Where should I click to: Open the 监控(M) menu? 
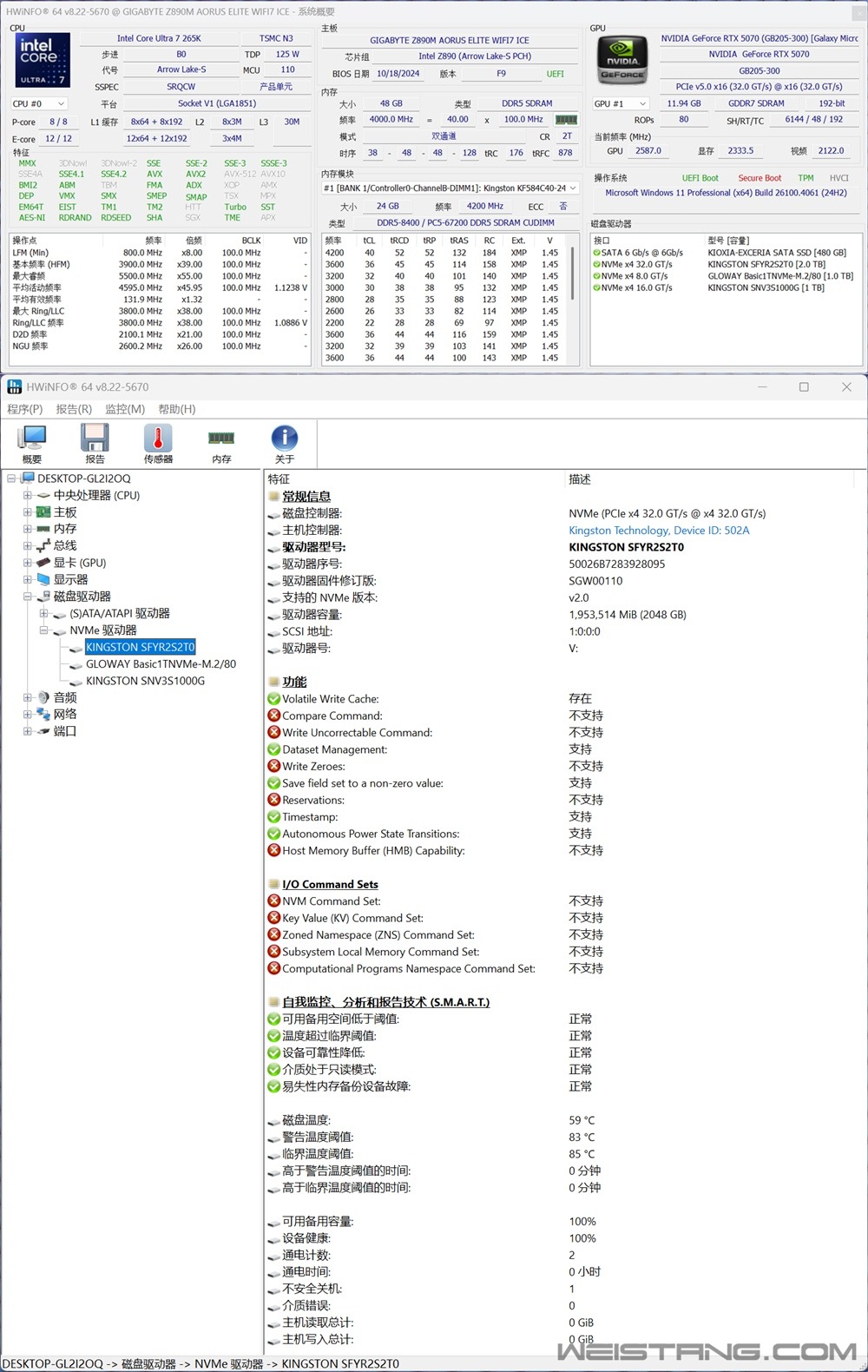pos(125,409)
